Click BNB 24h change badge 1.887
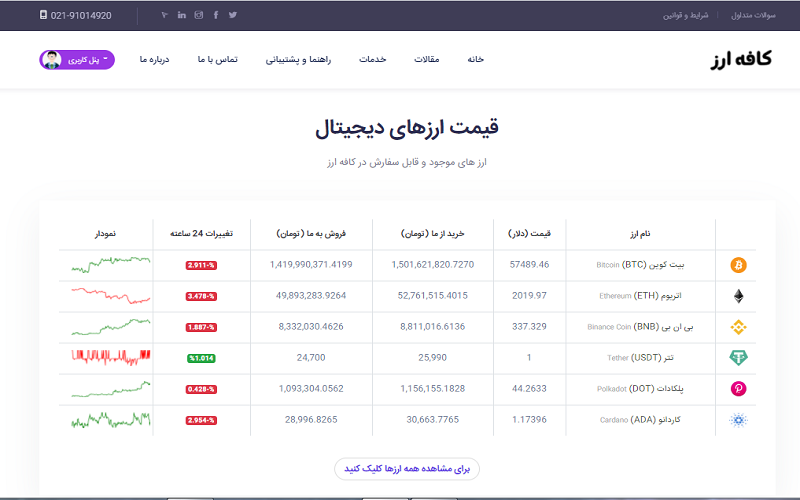Image resolution: width=800 pixels, height=500 pixels. pos(202,327)
